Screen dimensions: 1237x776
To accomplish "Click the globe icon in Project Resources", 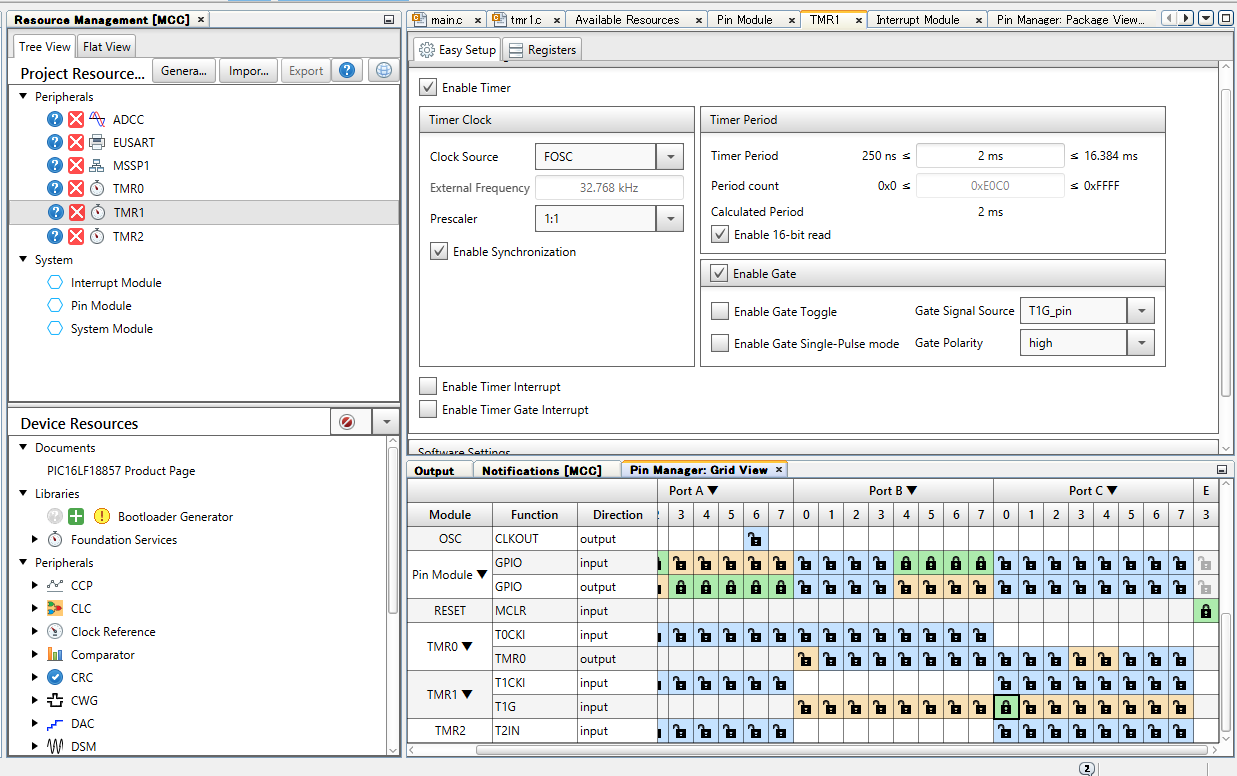I will pos(382,70).
